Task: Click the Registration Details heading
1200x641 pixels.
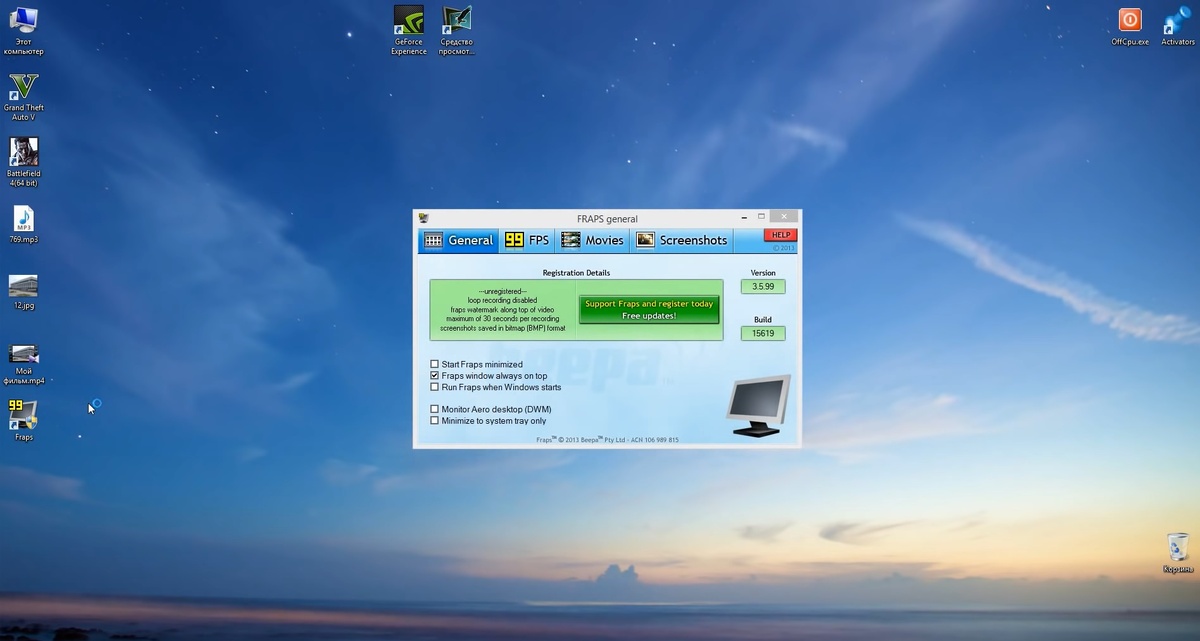Action: [x=576, y=272]
